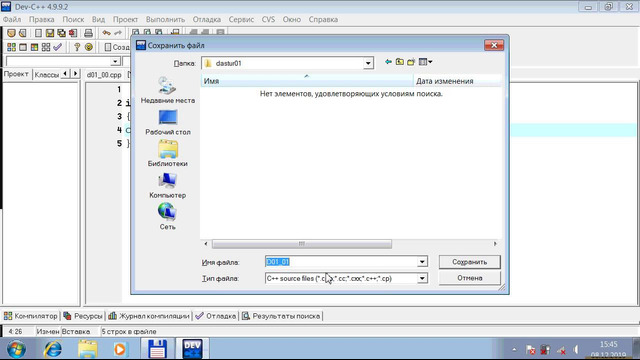Click the horizontal scrollbar thumb in file list
This screenshot has height=360, width=640.
(302, 244)
